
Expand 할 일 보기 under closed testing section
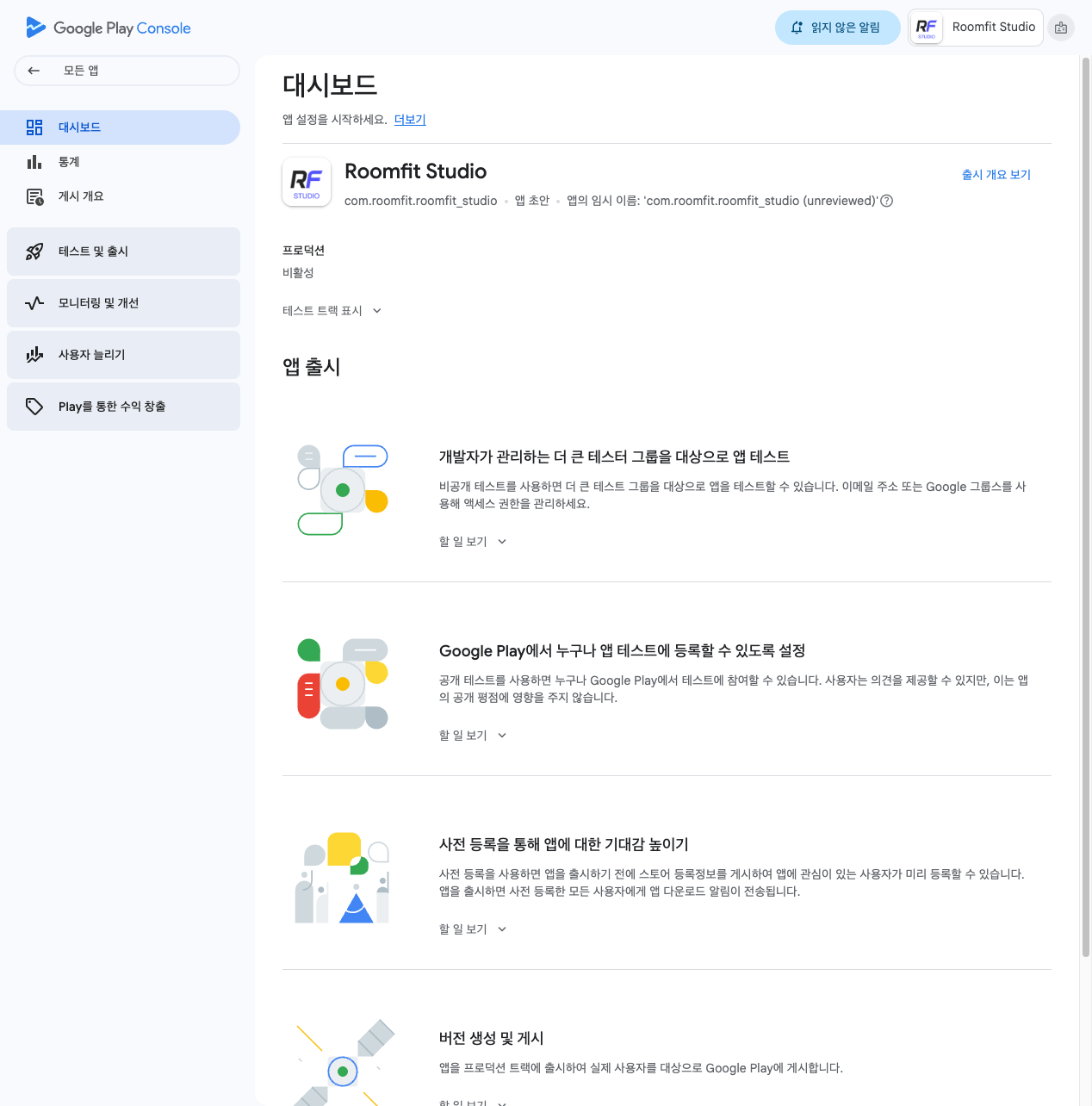473,542
